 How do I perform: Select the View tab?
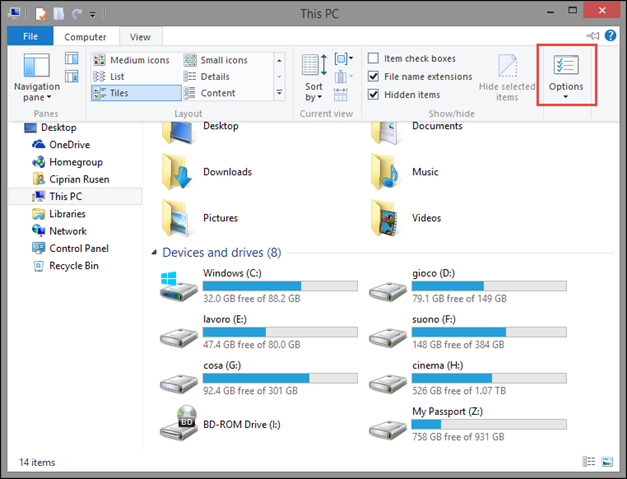pos(140,37)
